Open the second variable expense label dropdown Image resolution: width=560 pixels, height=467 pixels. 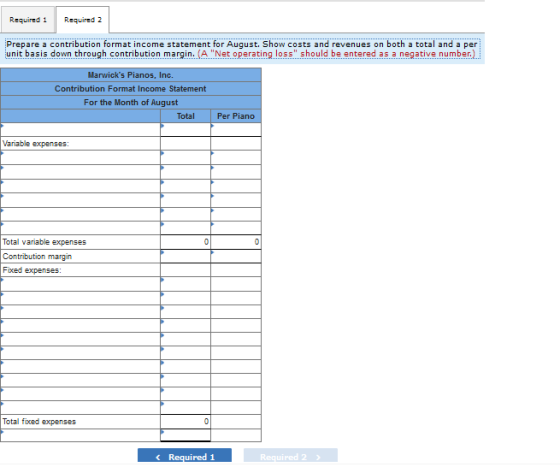click(80, 172)
